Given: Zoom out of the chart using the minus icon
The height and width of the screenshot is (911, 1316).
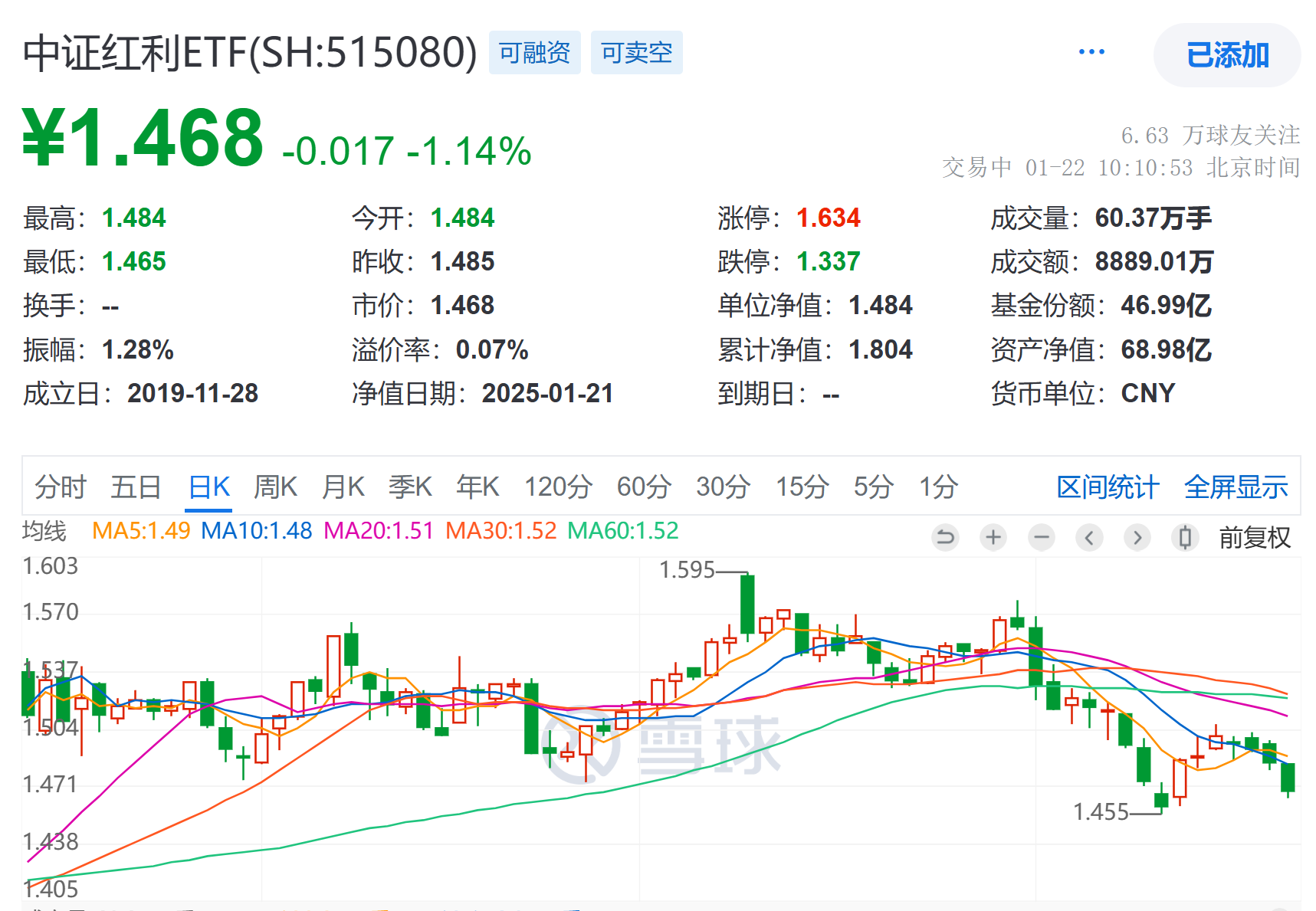Looking at the screenshot, I should pyautogui.click(x=1042, y=537).
